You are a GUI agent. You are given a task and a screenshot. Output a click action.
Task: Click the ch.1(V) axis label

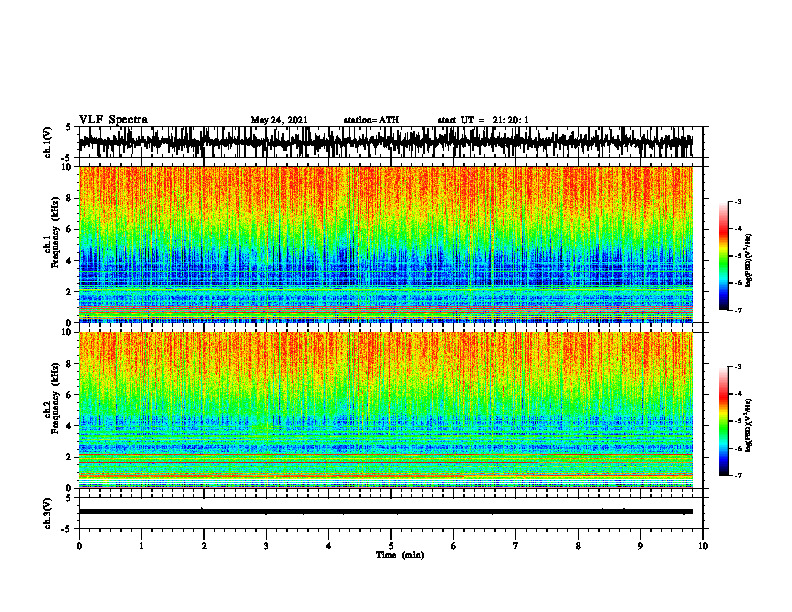point(48,141)
